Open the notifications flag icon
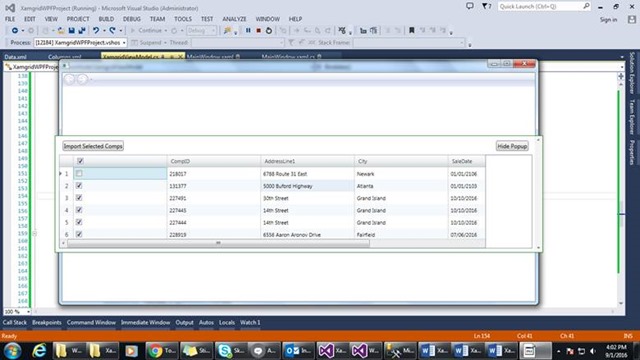 pyautogui.click(x=486, y=6)
